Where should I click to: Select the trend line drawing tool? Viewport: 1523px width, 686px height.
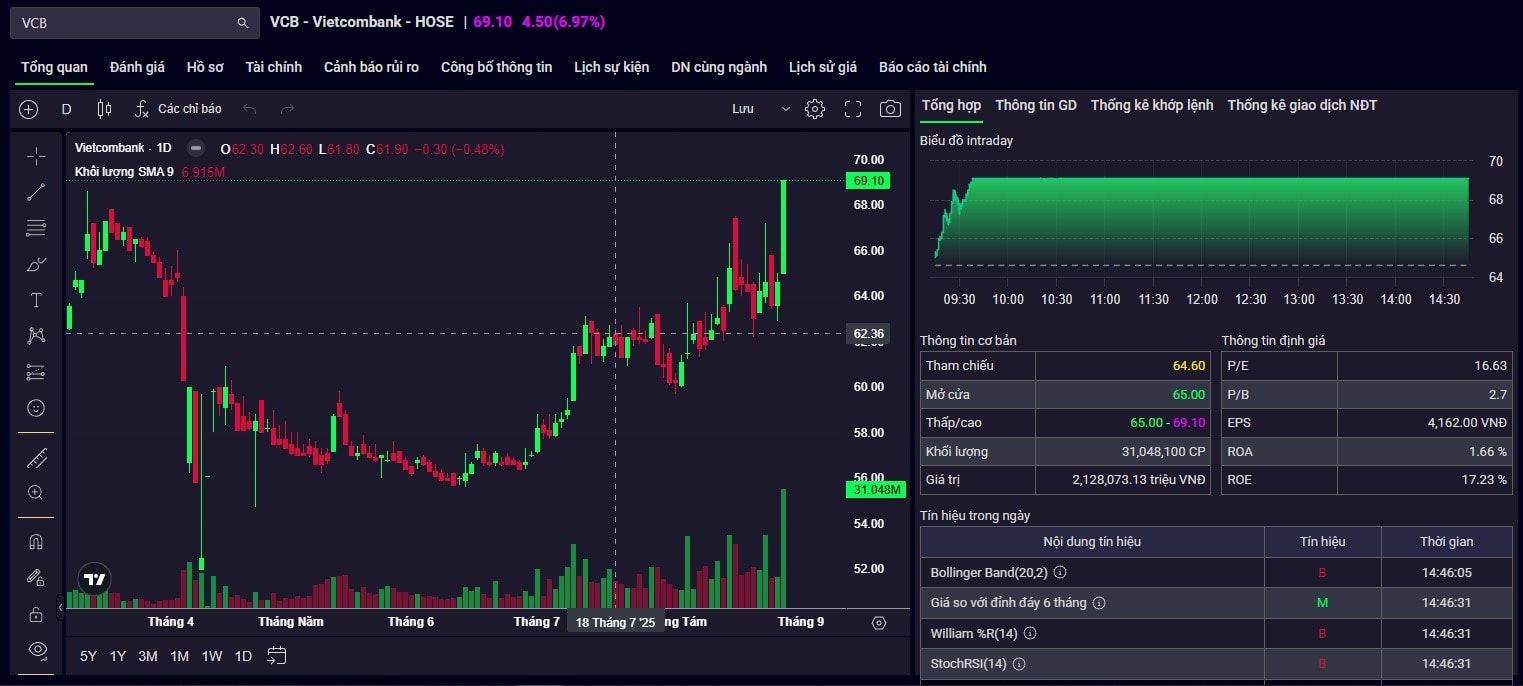[x=36, y=192]
